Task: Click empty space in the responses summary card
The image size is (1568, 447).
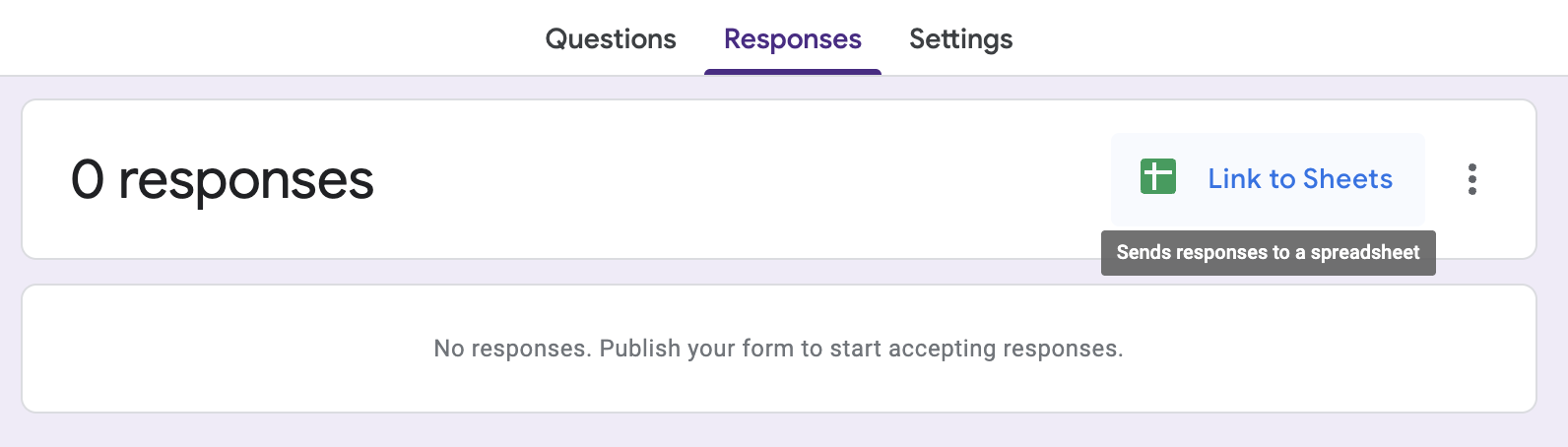Action: pos(739,179)
